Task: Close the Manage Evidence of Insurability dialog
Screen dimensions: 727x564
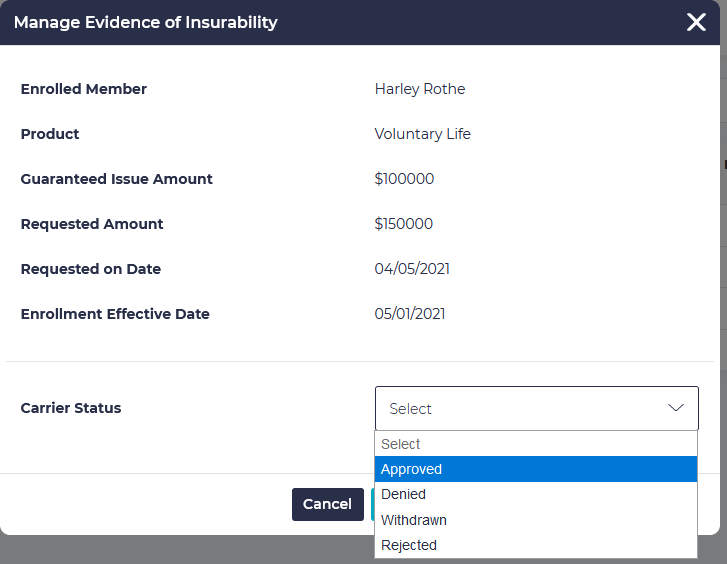Action: pyautogui.click(x=696, y=22)
